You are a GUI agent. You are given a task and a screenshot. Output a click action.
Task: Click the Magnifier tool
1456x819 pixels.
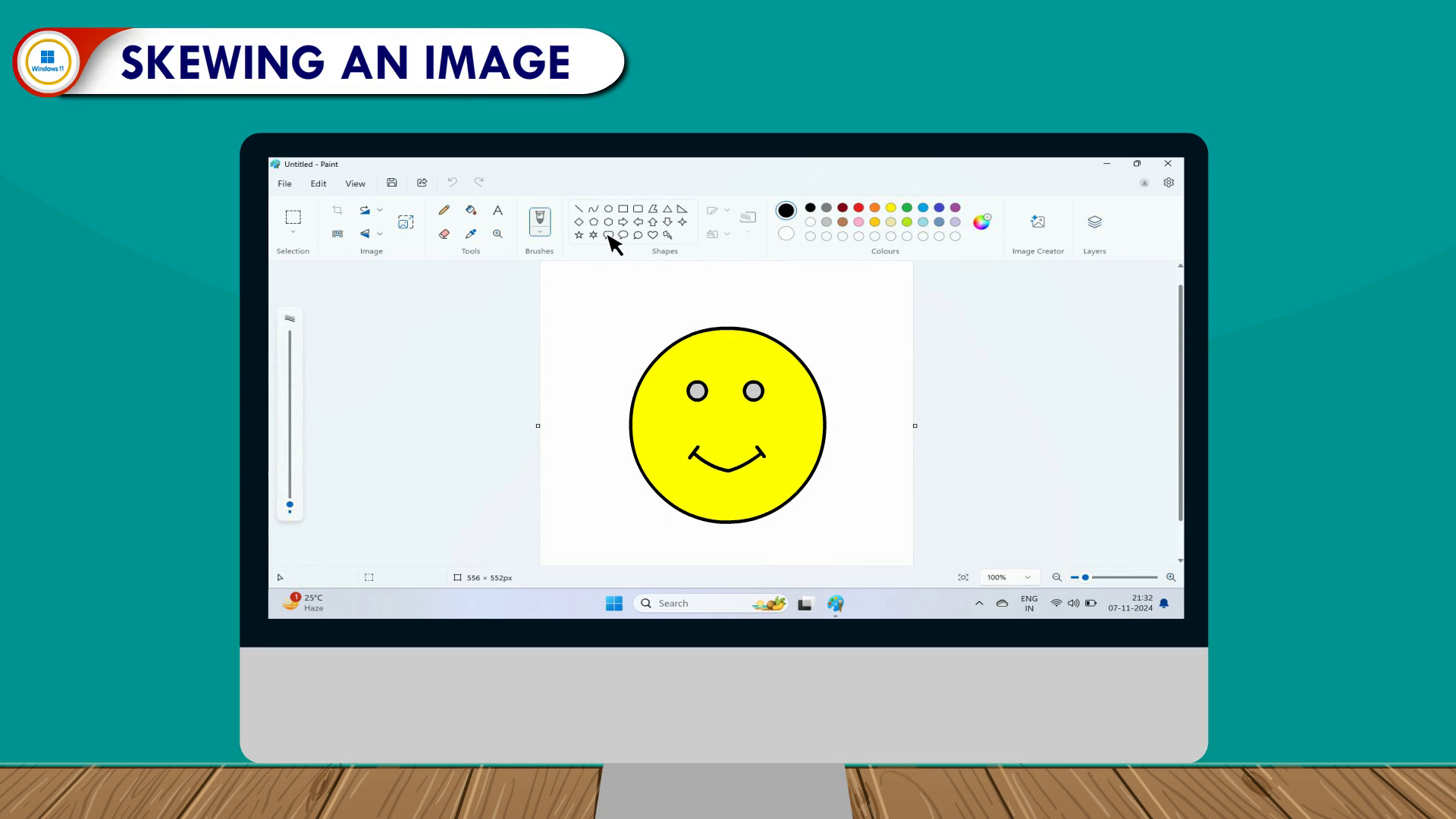pos(497,234)
